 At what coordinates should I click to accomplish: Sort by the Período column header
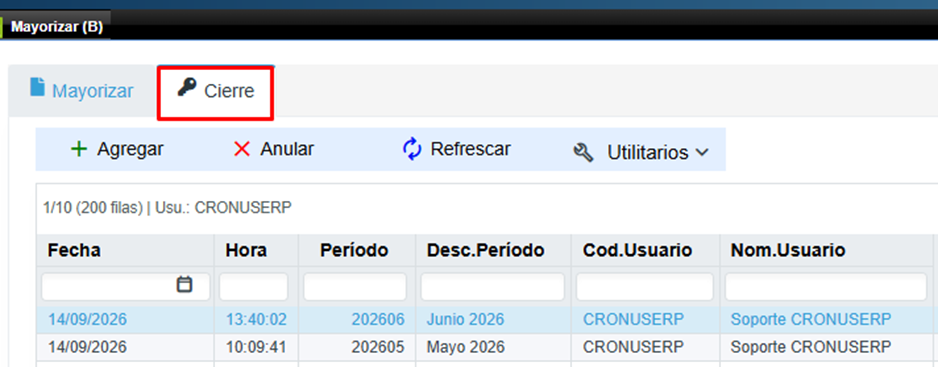coord(354,250)
